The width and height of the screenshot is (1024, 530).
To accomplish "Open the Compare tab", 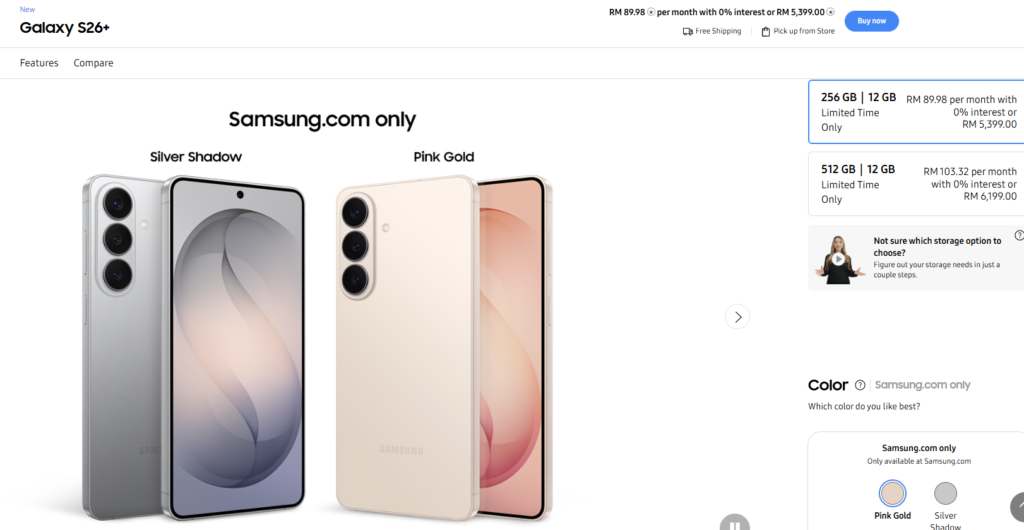I will tap(93, 63).
